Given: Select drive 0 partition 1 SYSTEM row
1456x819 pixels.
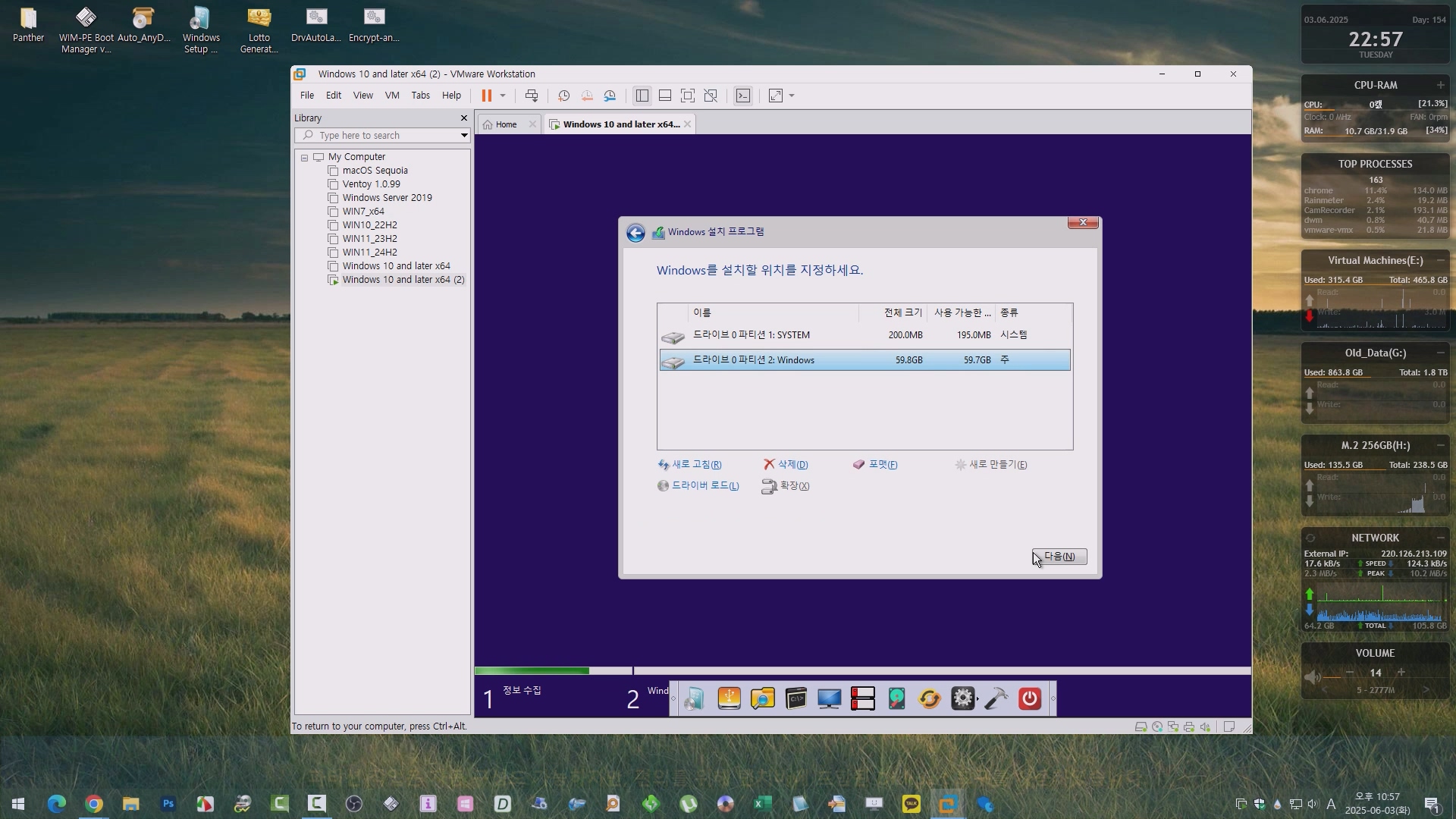Looking at the screenshot, I should point(864,335).
